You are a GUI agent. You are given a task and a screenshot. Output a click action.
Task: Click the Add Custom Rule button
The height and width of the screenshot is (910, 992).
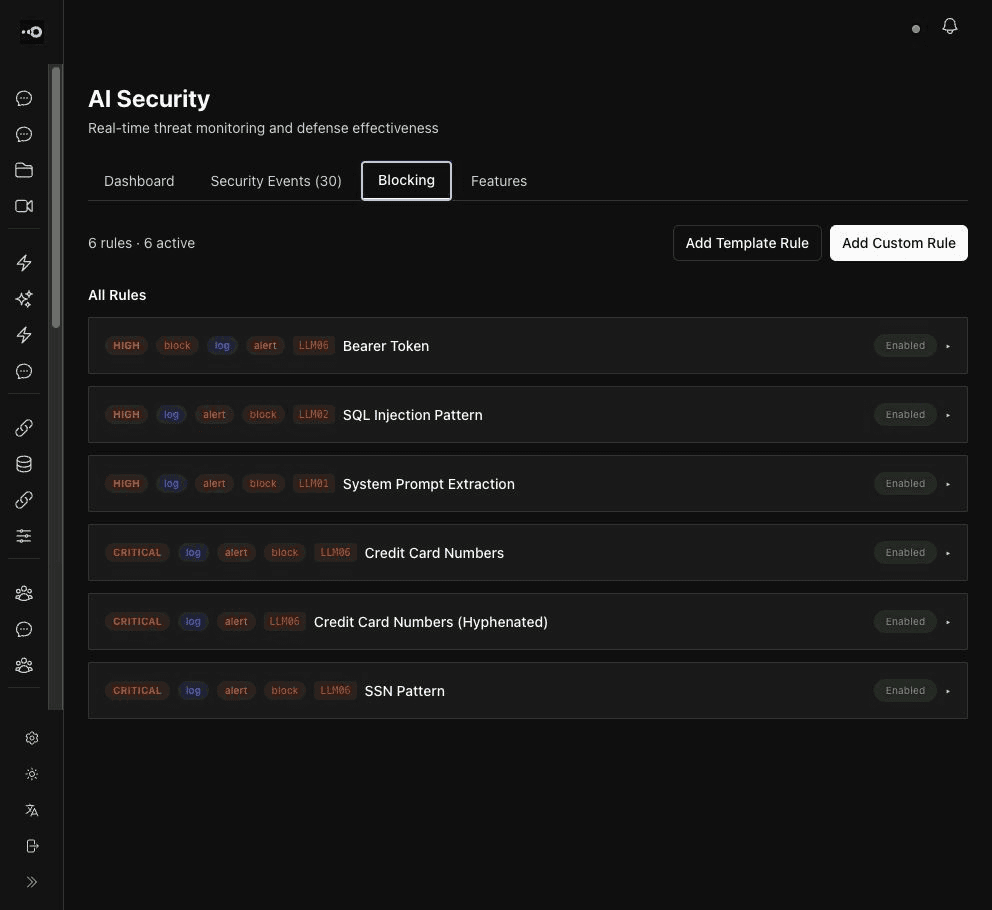click(x=898, y=243)
